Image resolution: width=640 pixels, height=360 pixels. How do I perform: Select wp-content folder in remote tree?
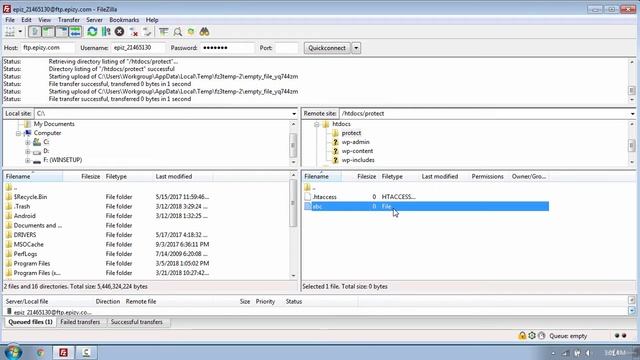[x=357, y=151]
